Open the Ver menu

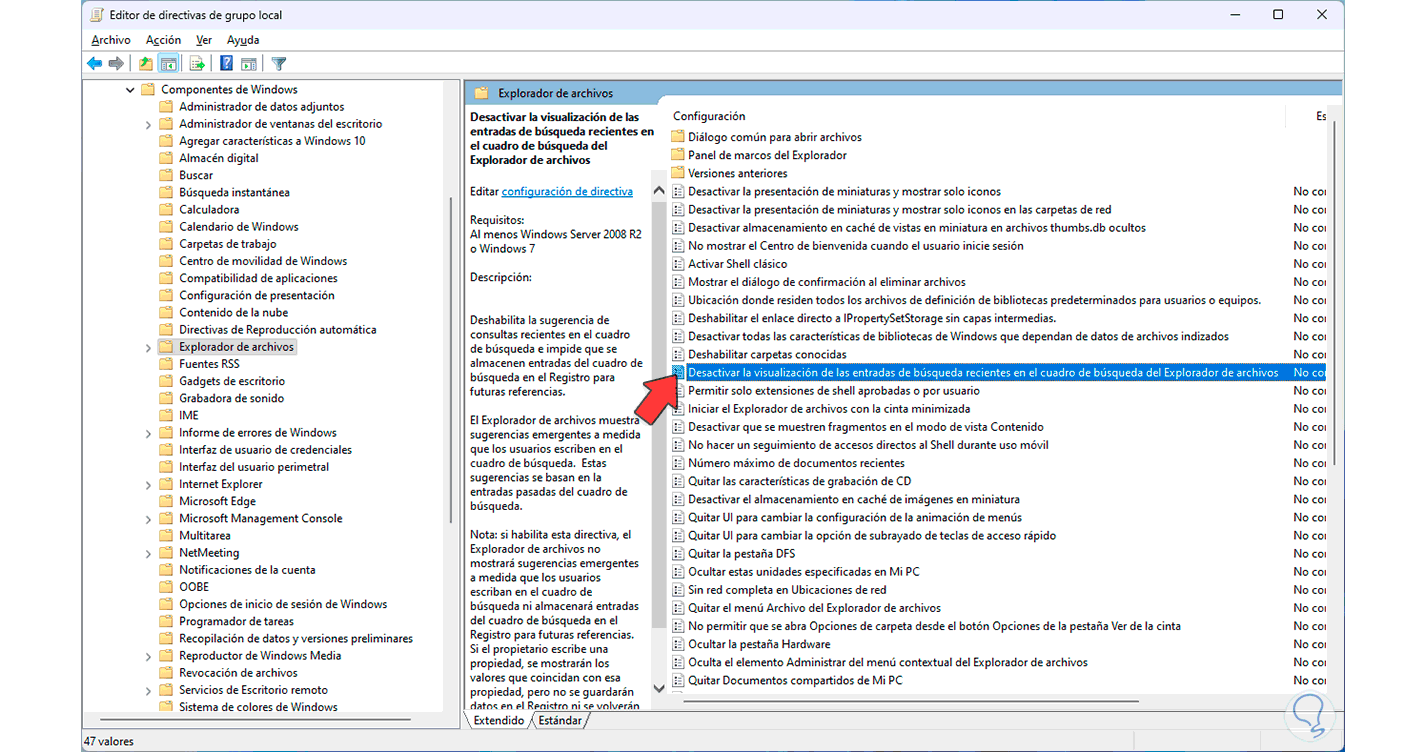pyautogui.click(x=204, y=40)
